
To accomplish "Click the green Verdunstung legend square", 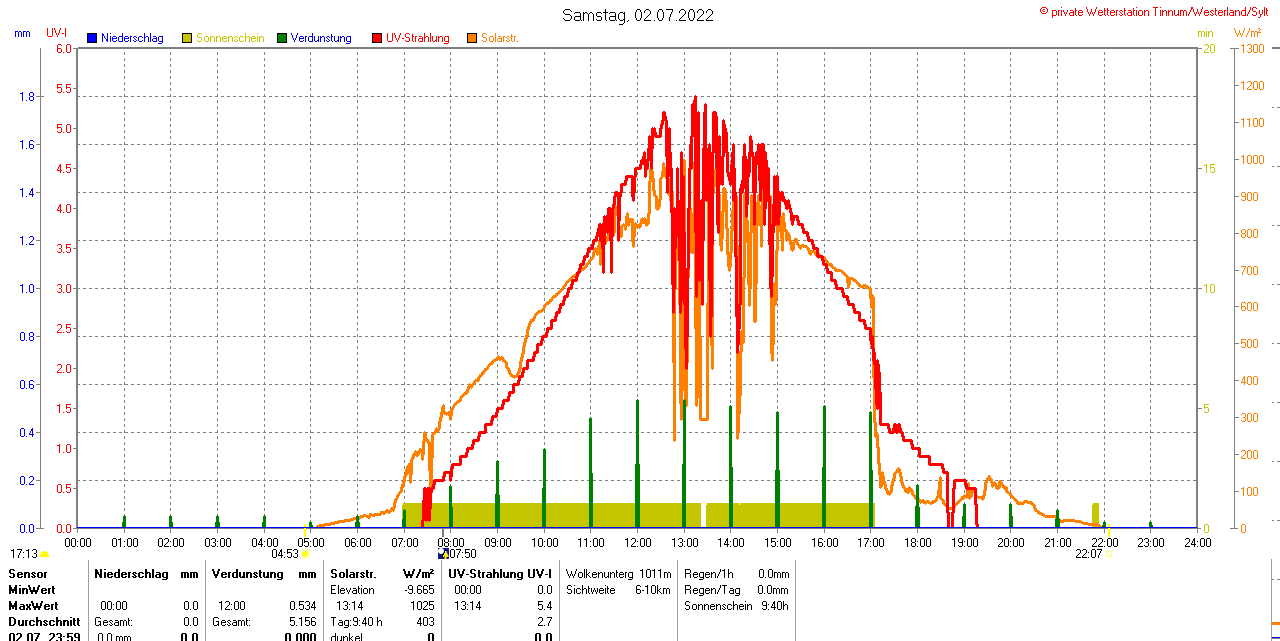I will 282,38.
